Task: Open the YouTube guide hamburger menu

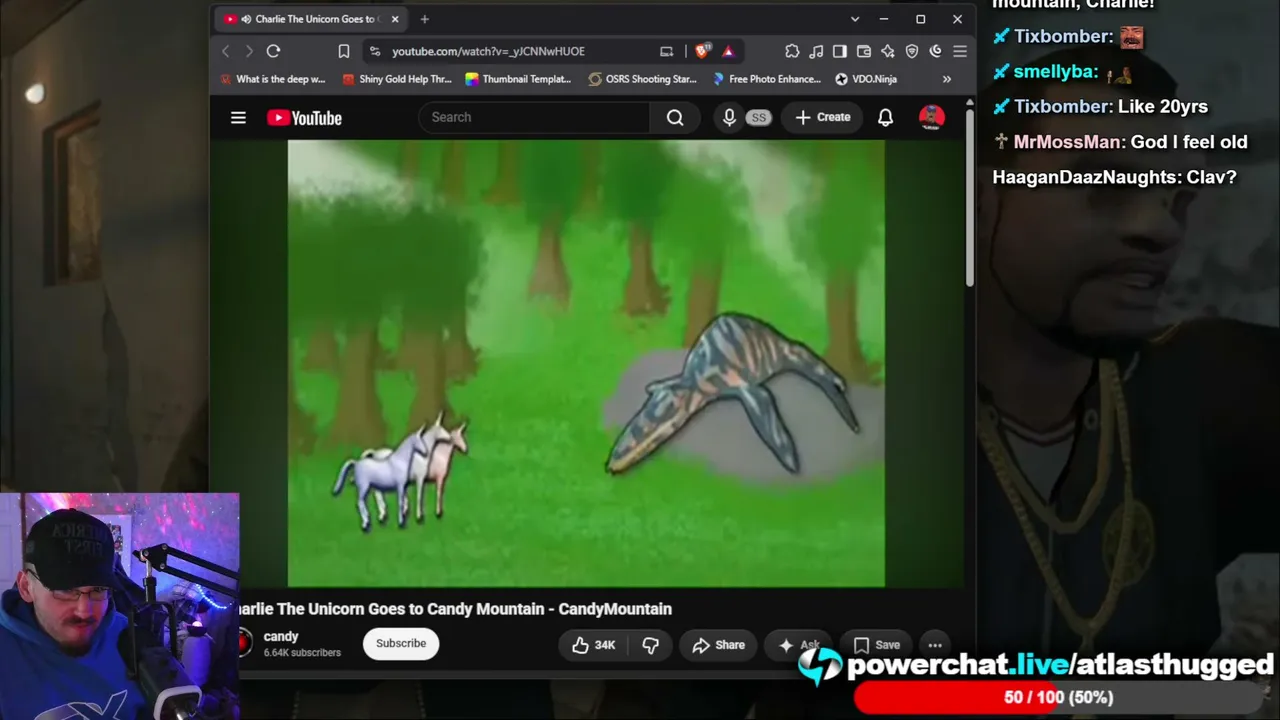Action: coord(238,118)
